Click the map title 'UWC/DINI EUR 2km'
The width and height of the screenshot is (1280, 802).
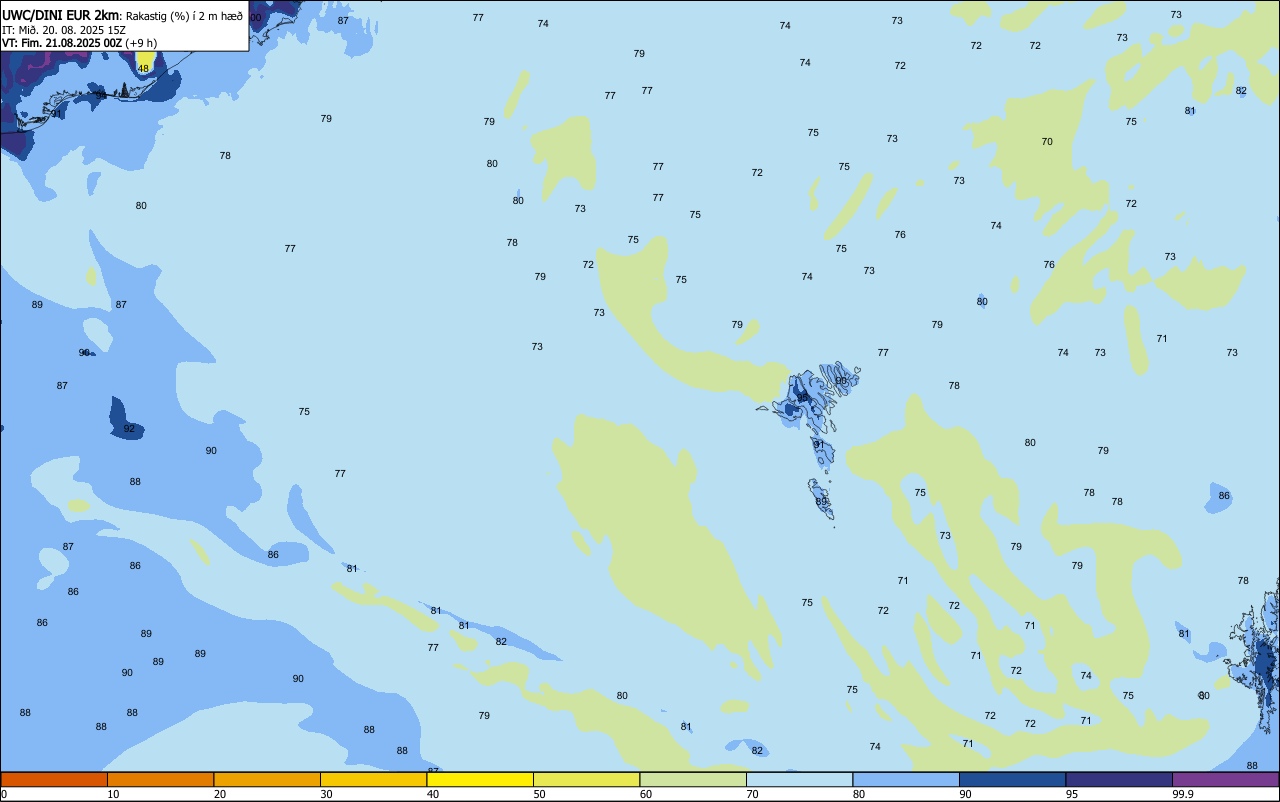point(60,15)
